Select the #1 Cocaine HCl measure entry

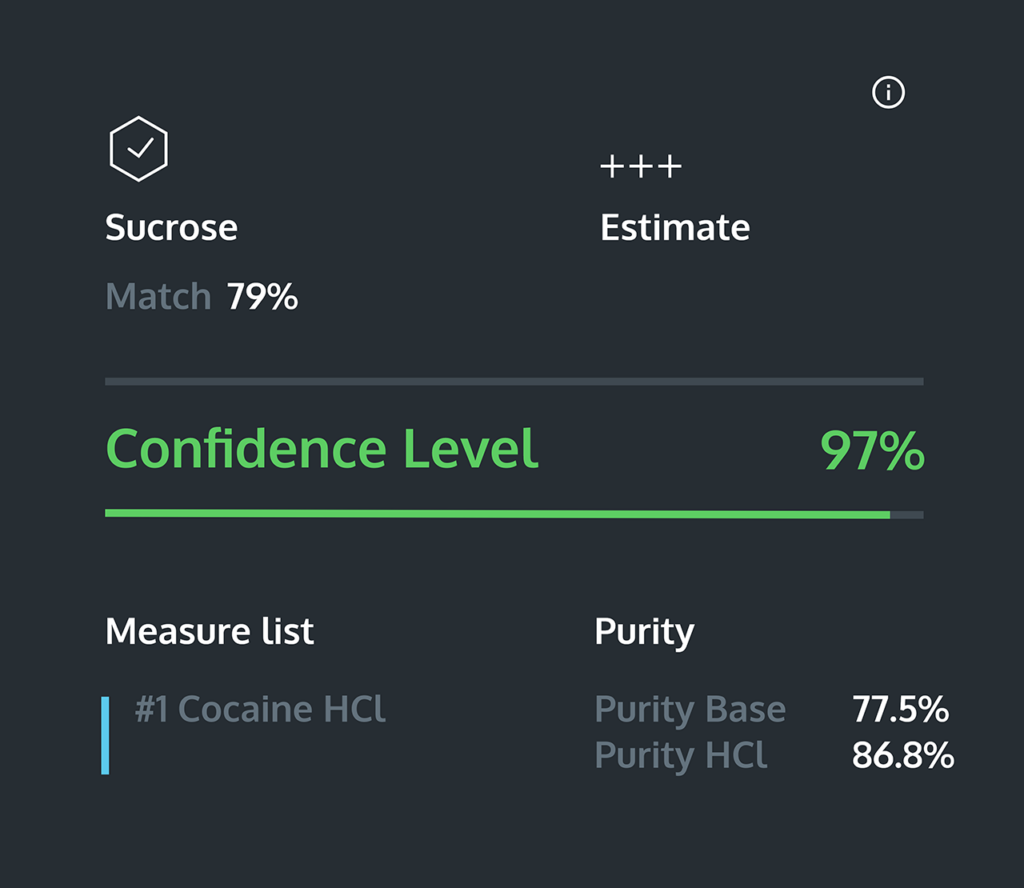[260, 709]
